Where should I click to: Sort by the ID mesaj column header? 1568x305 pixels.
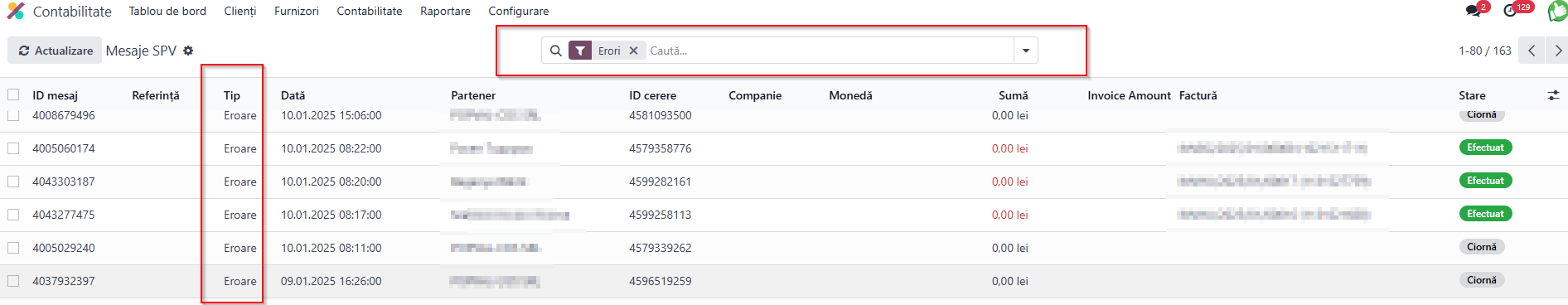tap(56, 95)
